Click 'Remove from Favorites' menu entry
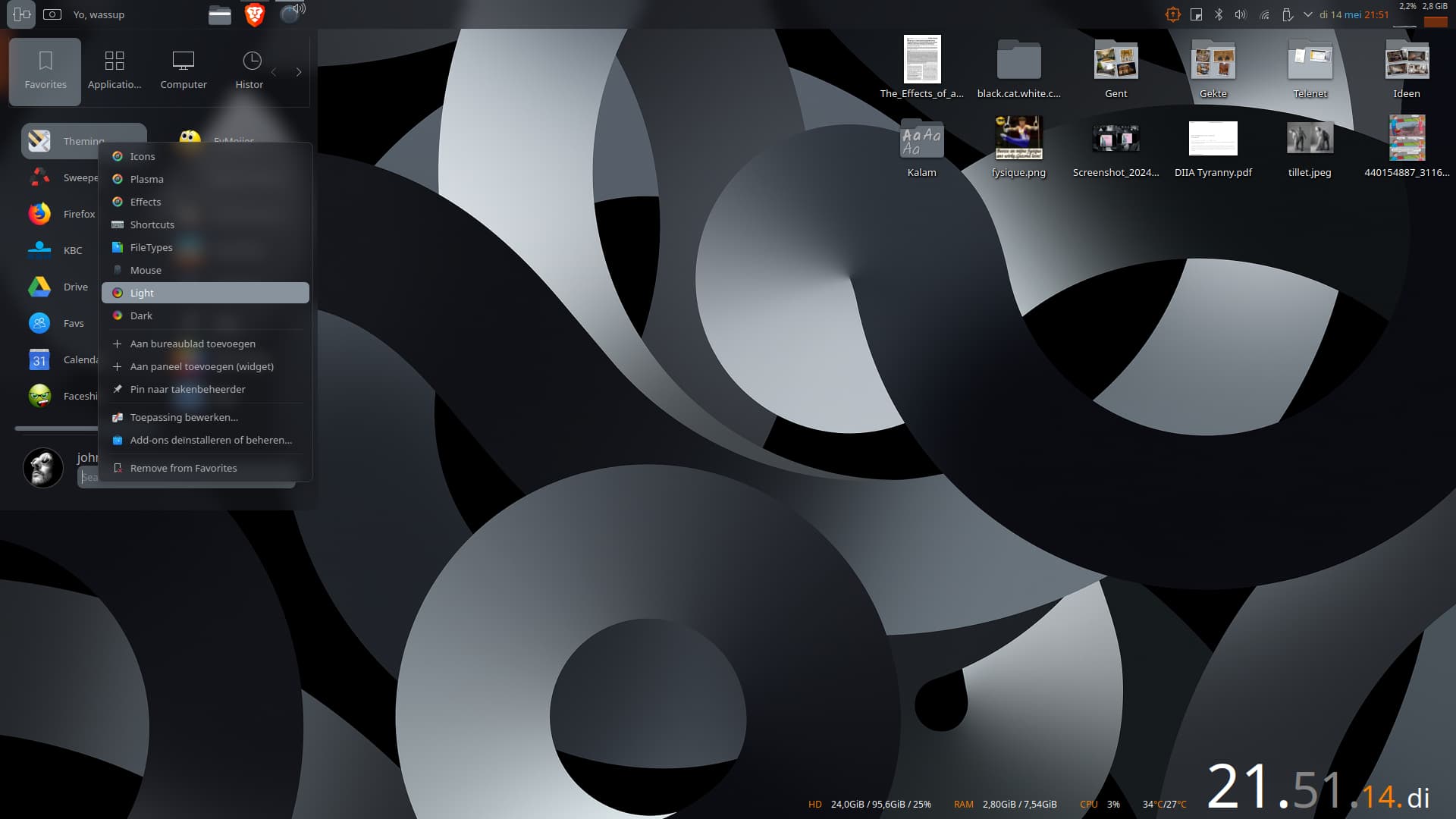This screenshot has height=819, width=1456. click(x=206, y=468)
